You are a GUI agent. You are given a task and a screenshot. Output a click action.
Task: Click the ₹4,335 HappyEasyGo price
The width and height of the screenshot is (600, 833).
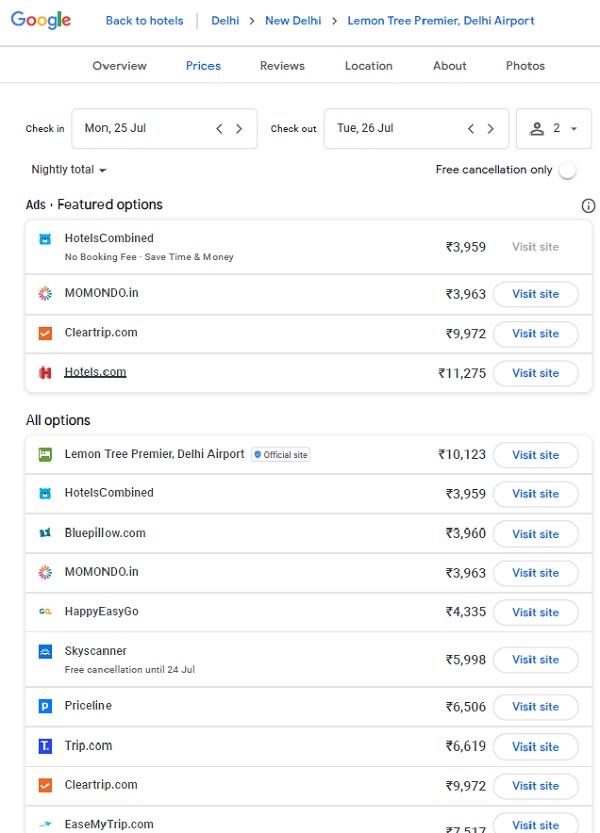tap(466, 612)
